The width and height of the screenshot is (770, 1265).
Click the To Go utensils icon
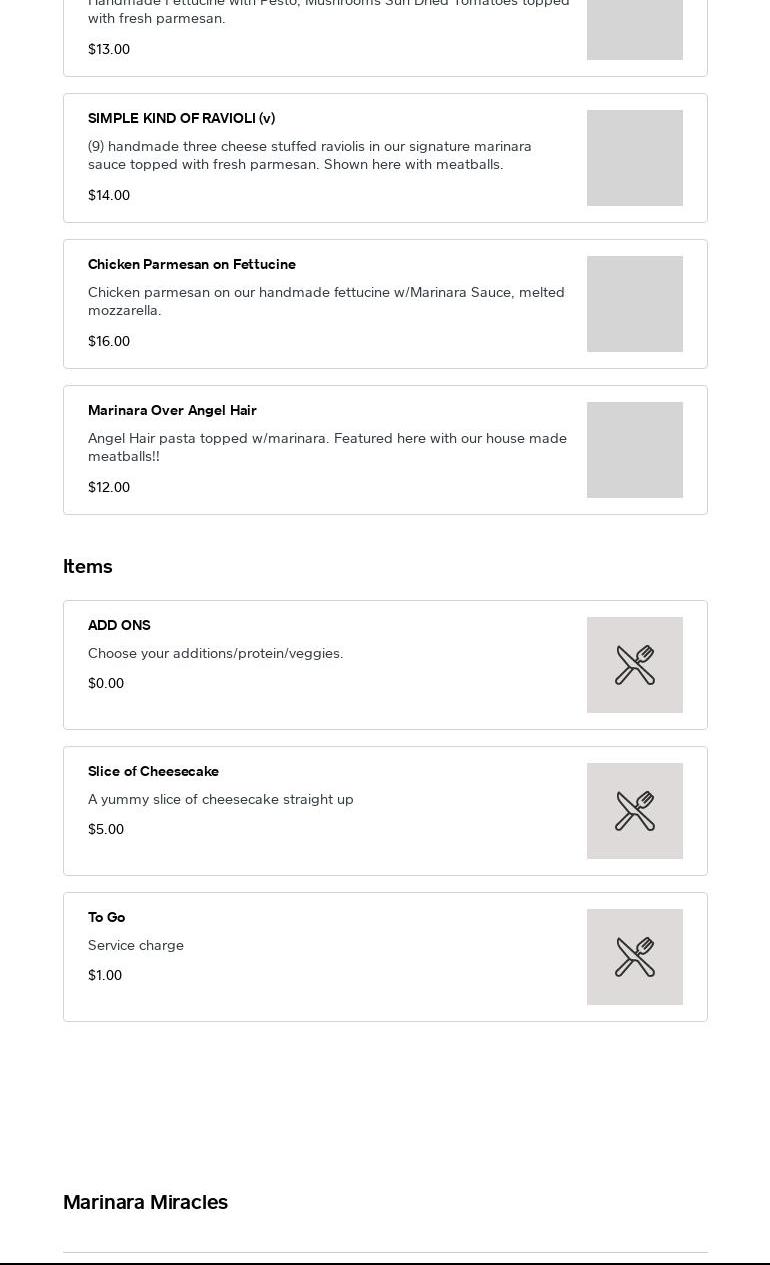[x=635, y=957]
